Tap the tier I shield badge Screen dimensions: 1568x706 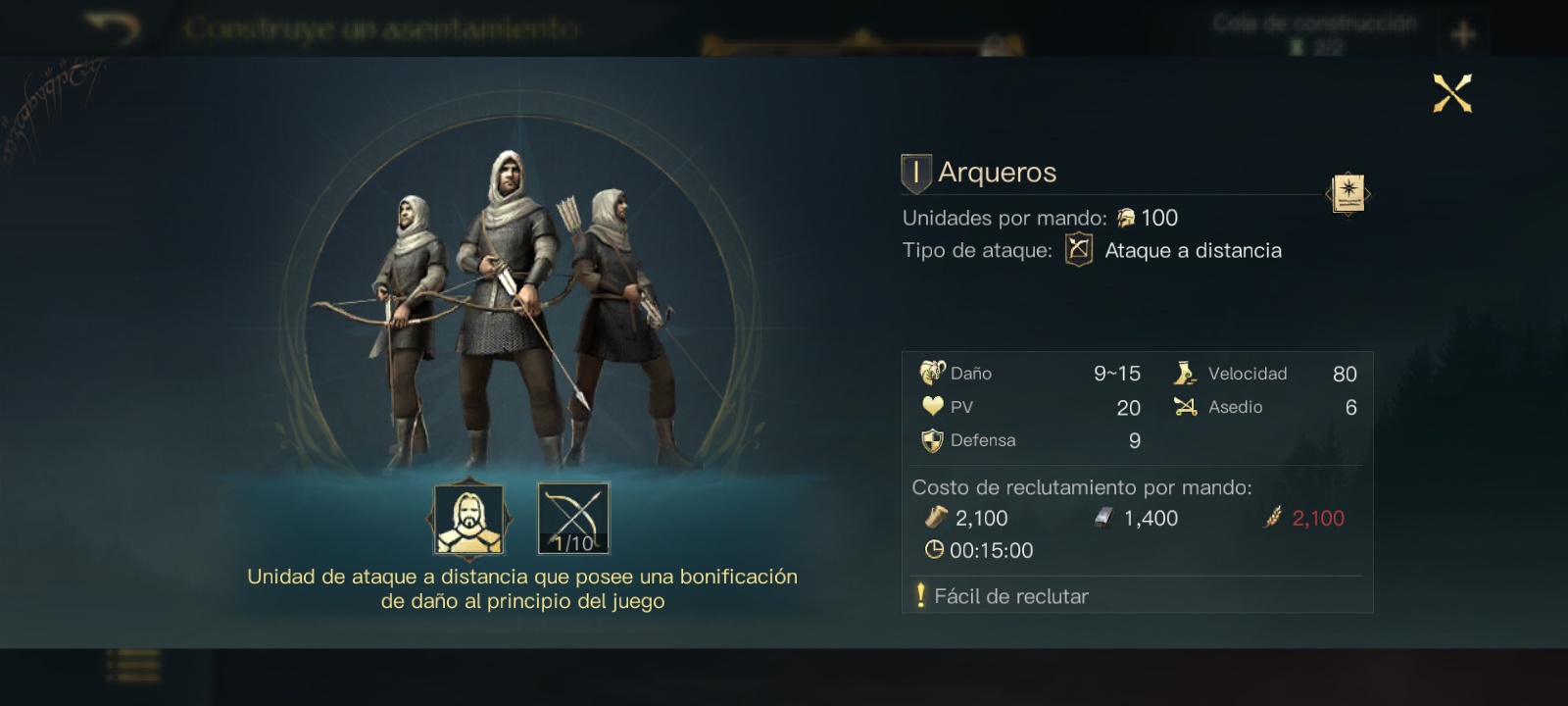pos(915,174)
